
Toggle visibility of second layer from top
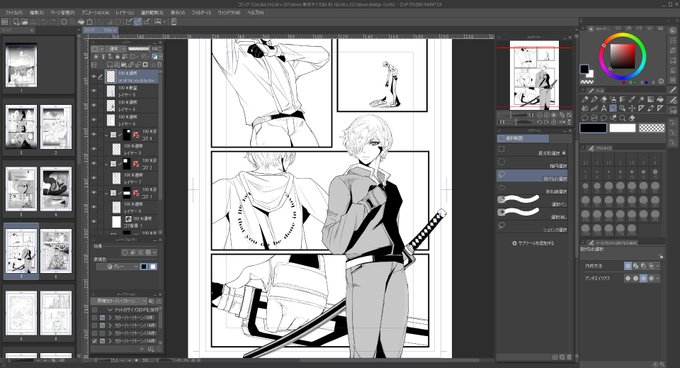click(94, 91)
